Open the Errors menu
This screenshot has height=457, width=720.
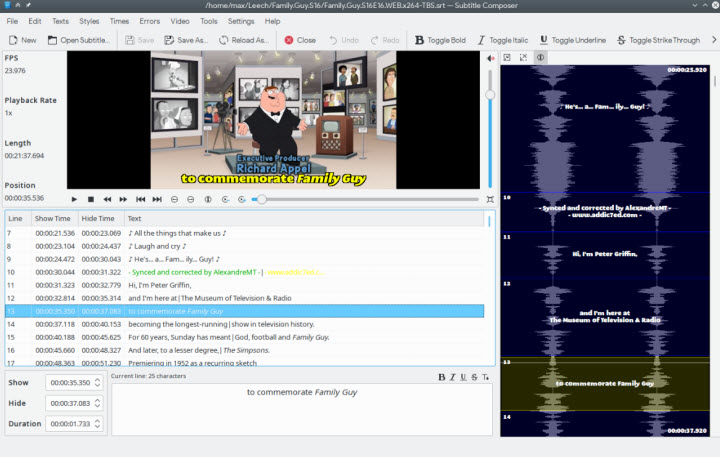[x=149, y=20]
